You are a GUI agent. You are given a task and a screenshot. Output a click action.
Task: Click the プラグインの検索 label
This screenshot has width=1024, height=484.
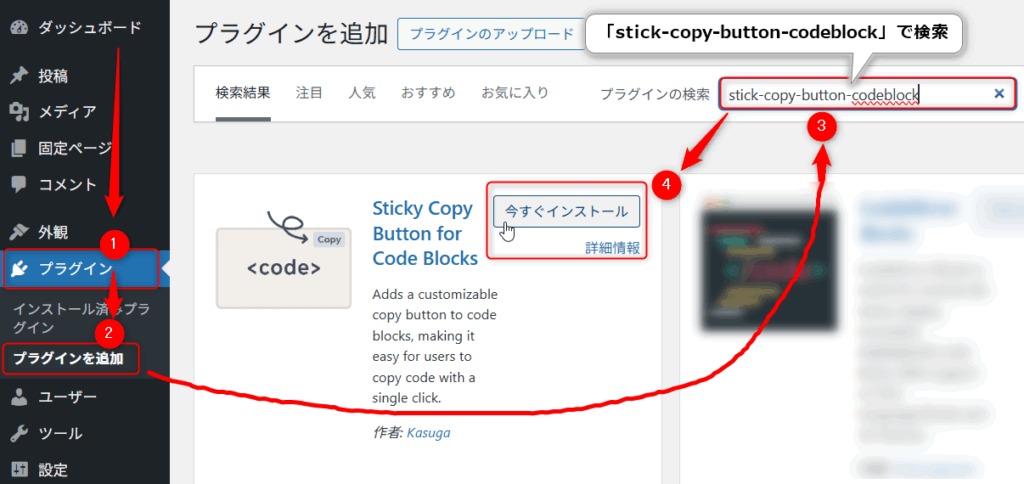(654, 94)
